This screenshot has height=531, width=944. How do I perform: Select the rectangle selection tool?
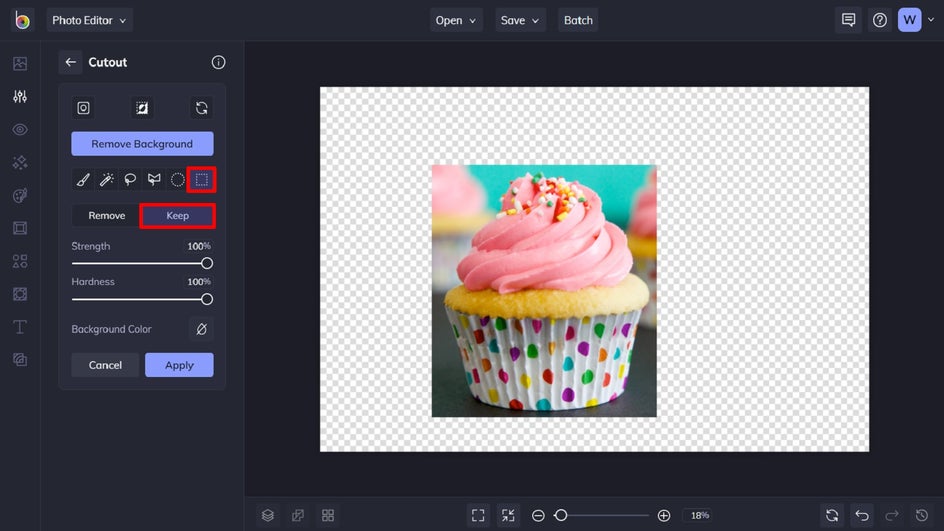tap(201, 180)
